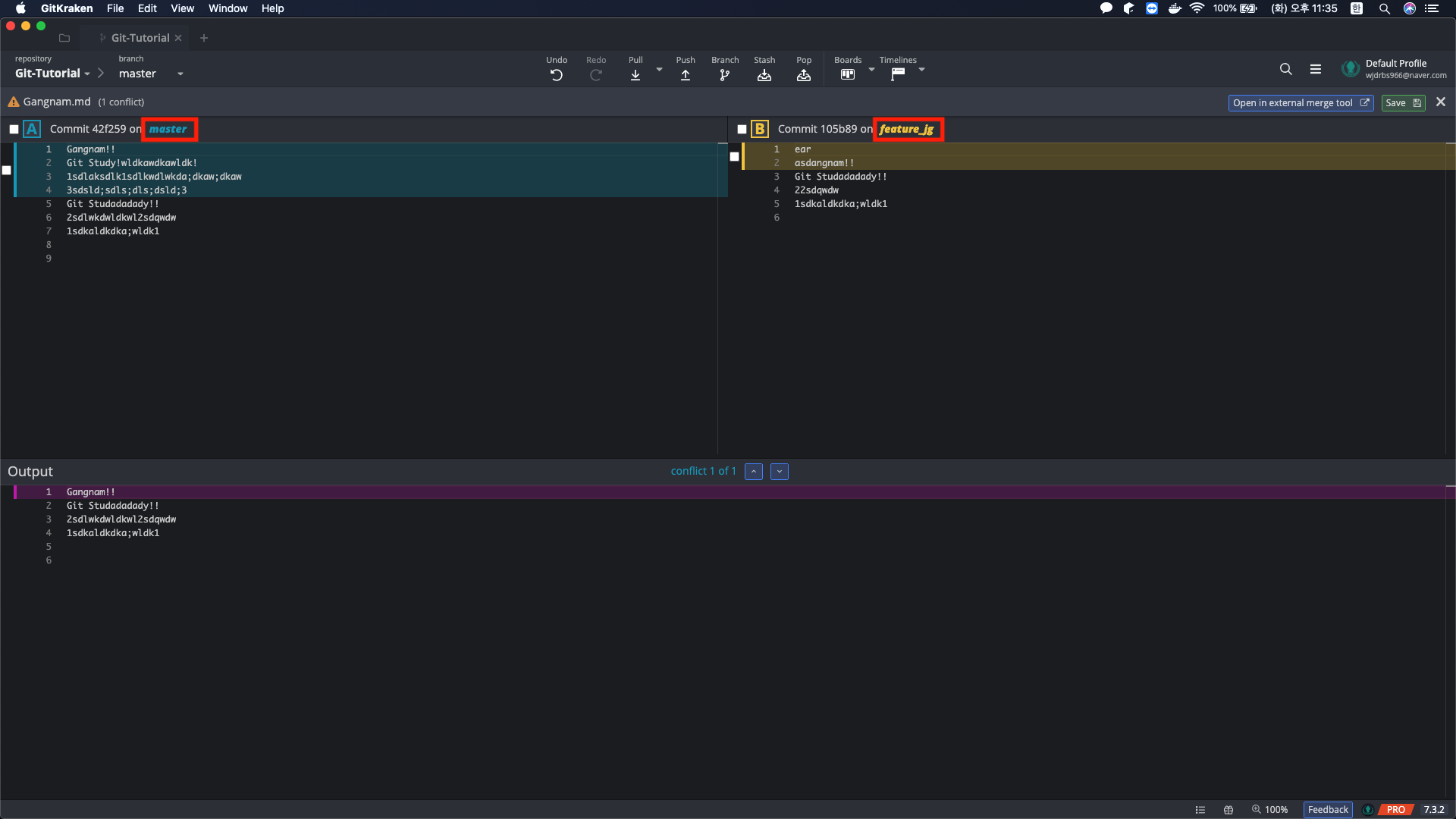Screen dimensions: 1456x819
Task: Open the View menu
Action: point(182,8)
